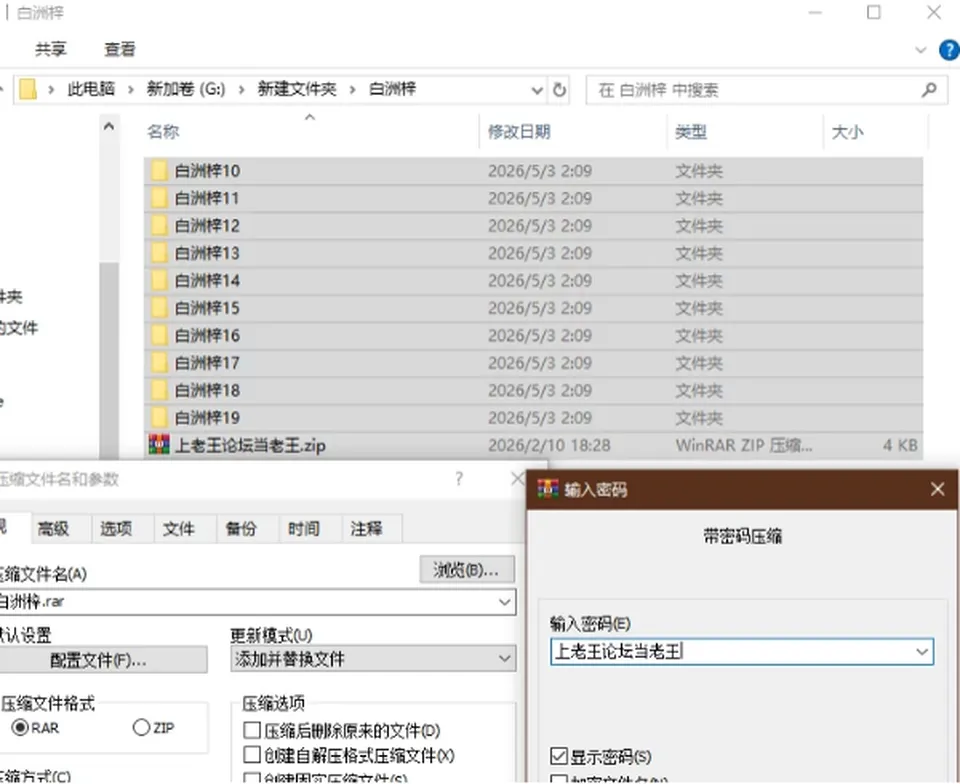The image size is (960, 784).
Task: Open the 共享 ribbon tab
Action: coord(51,49)
